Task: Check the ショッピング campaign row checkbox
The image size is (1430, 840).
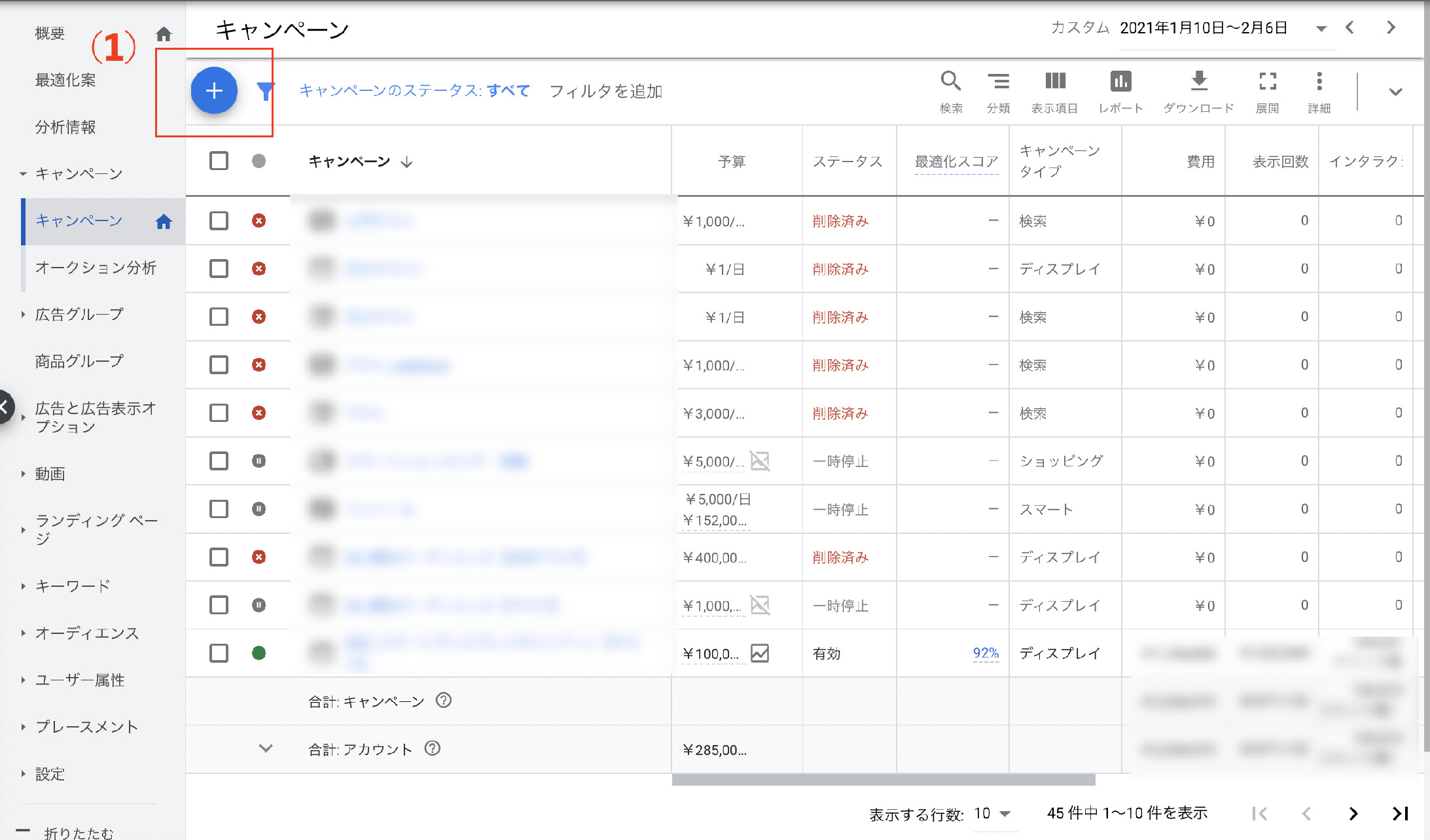Action: [219, 461]
